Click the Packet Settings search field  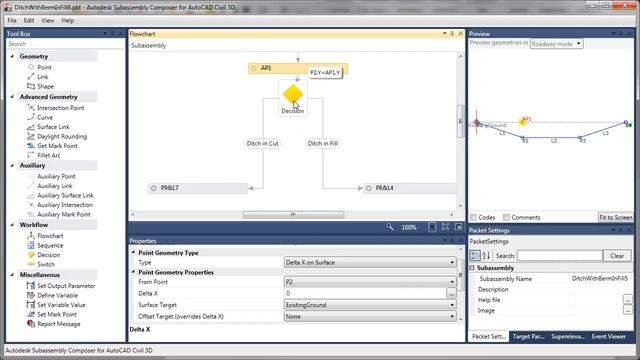(x=560, y=256)
